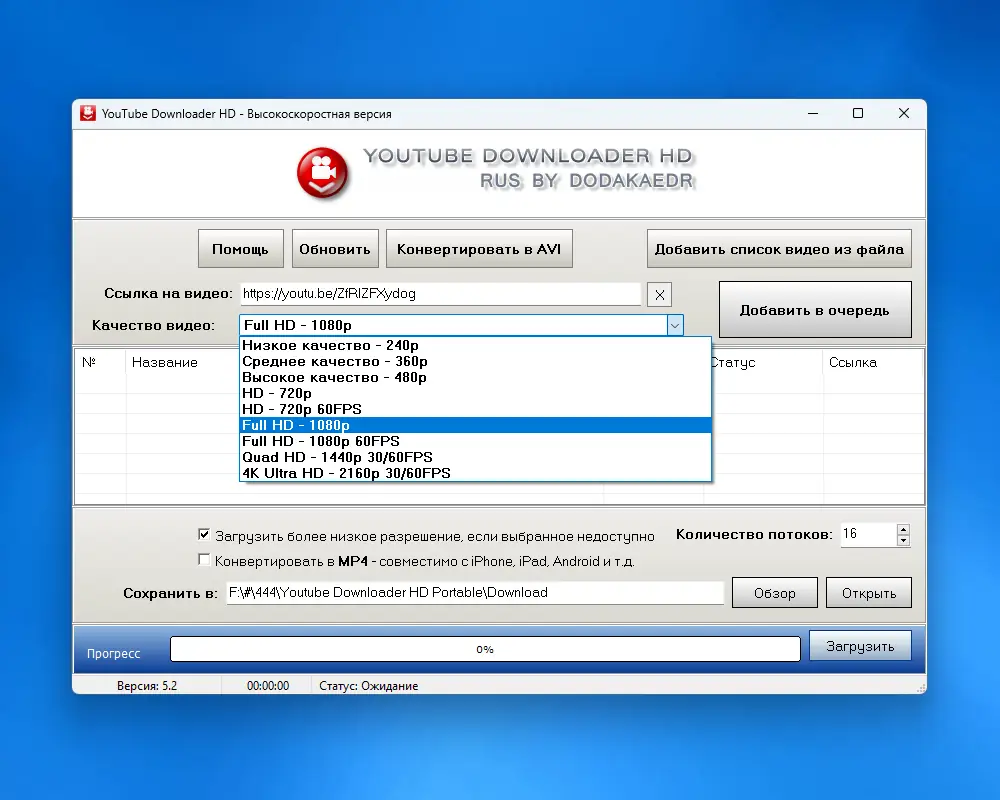1000x800 pixels.
Task: Increase thread count with up arrow
Action: [902, 529]
